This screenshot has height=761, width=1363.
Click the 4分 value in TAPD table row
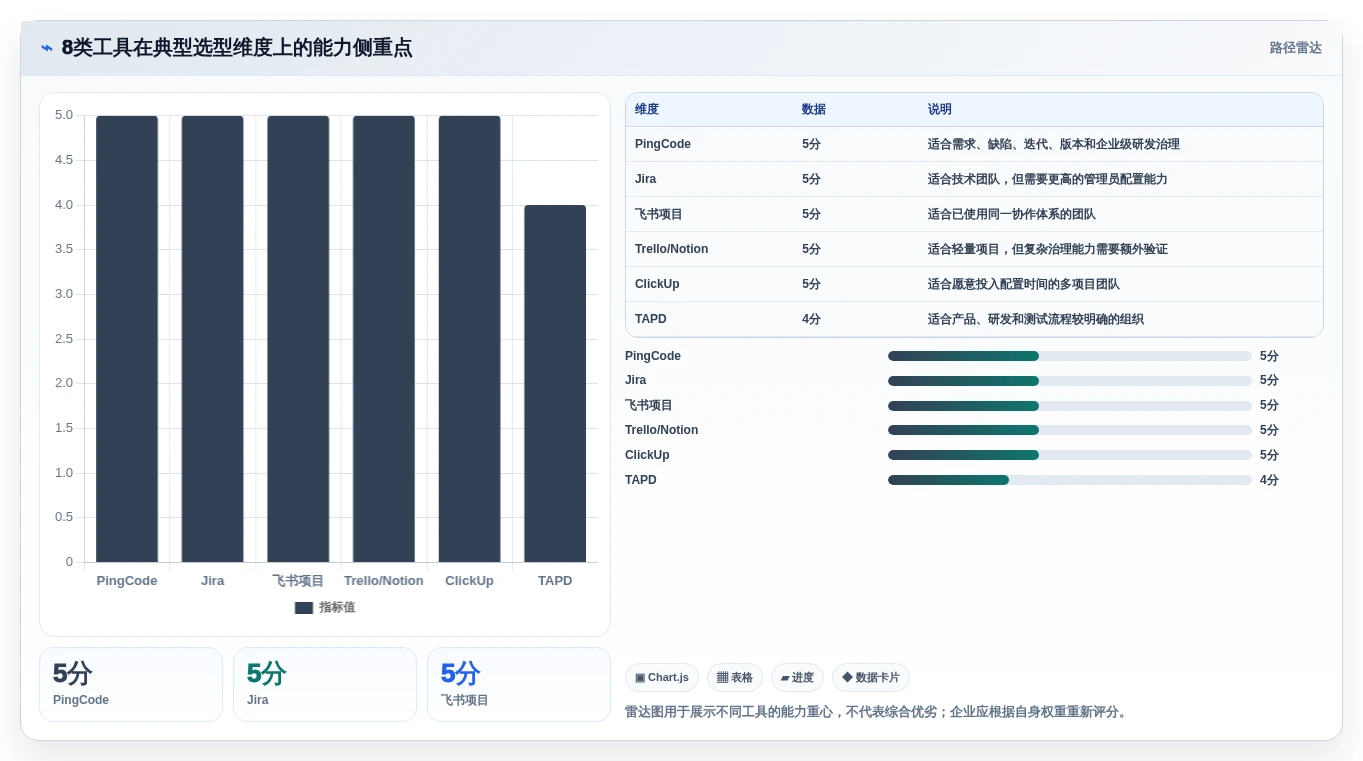(x=811, y=319)
